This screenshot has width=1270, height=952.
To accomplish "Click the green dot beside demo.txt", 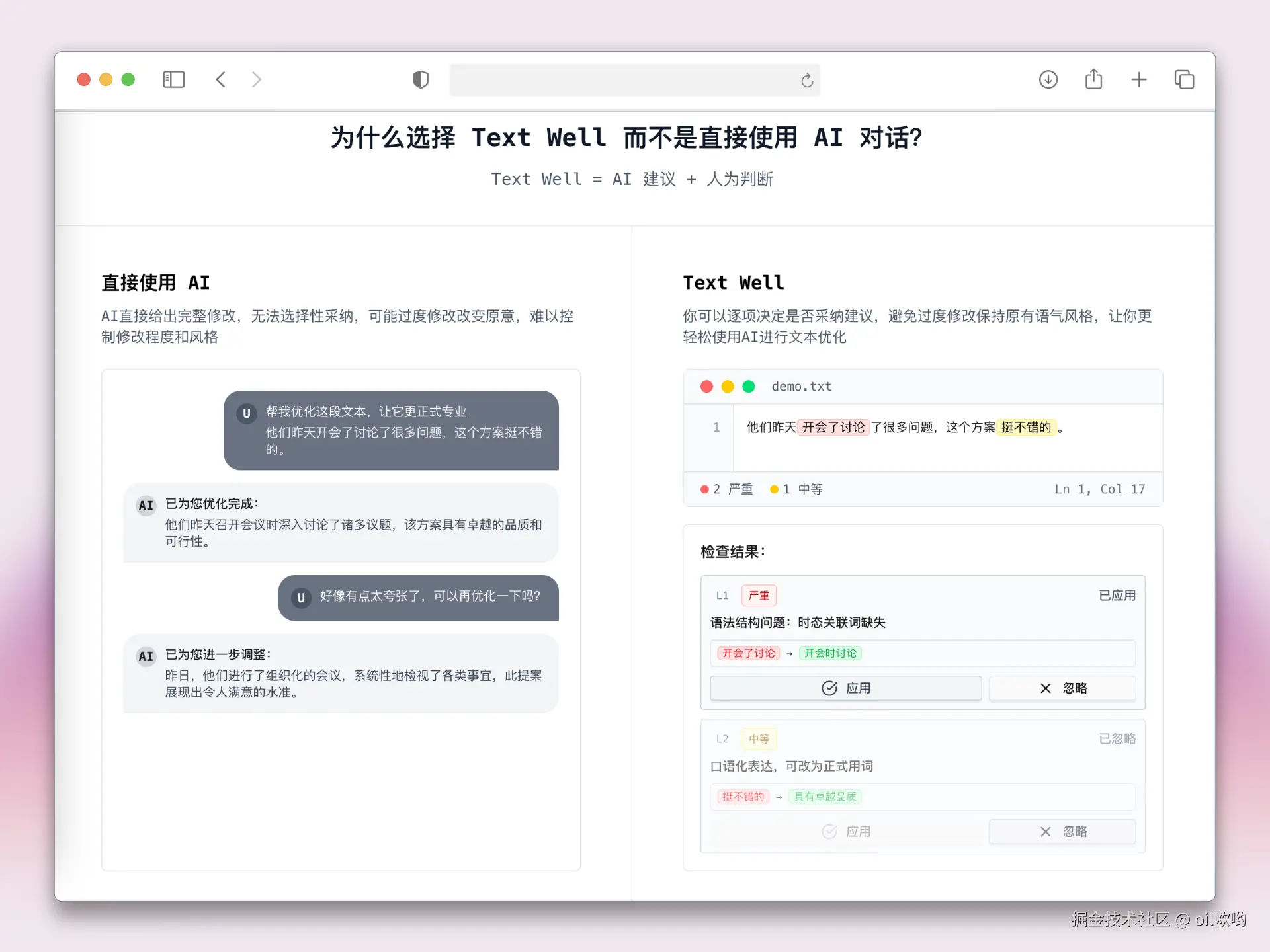I will coord(748,387).
